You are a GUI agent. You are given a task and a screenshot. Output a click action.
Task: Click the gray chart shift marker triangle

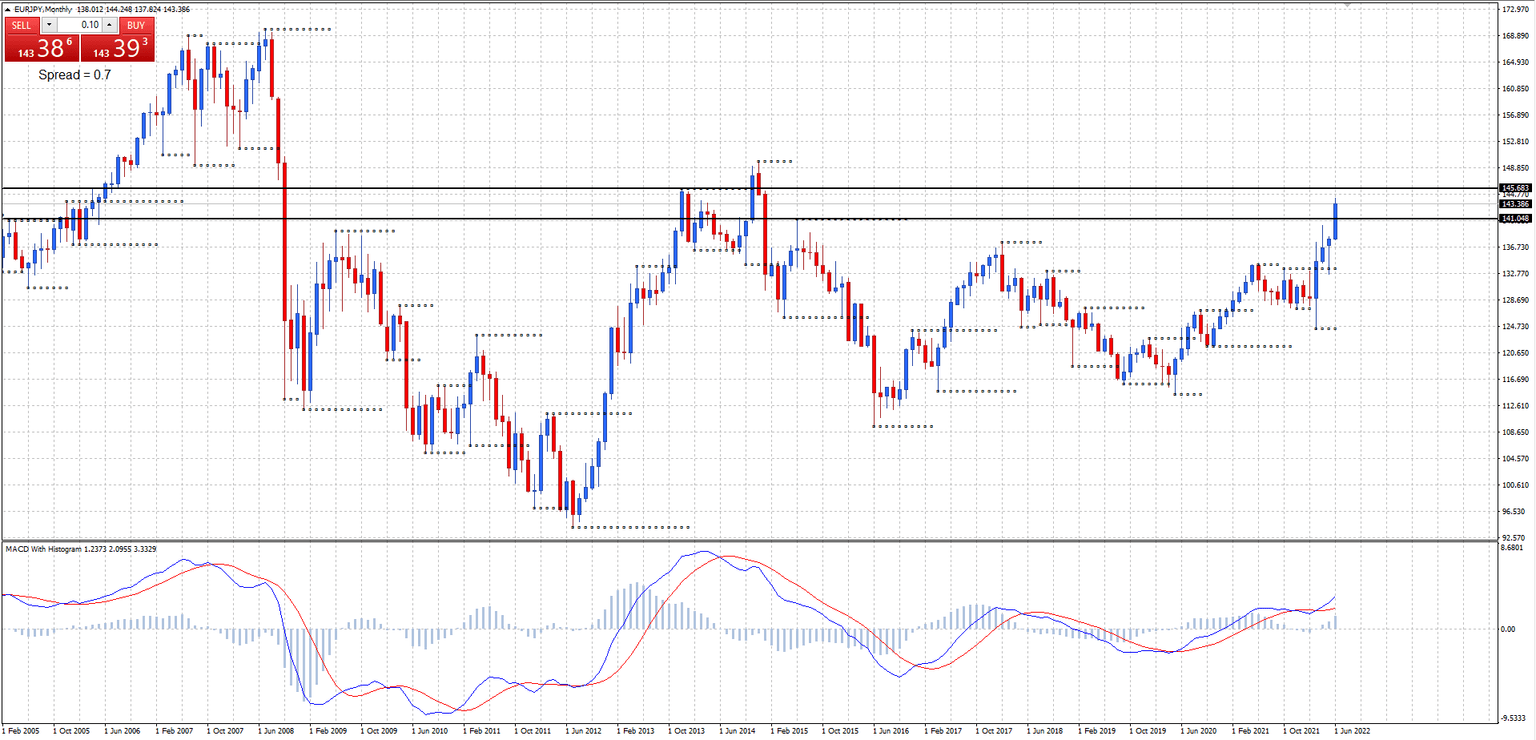click(x=1348, y=5)
